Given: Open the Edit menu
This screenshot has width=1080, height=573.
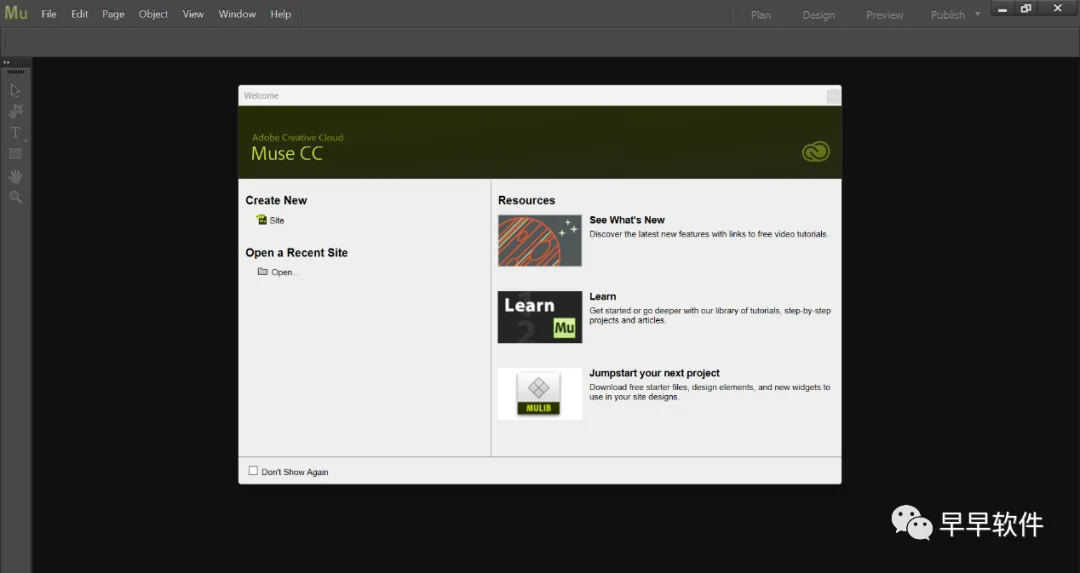Looking at the screenshot, I should [x=80, y=14].
